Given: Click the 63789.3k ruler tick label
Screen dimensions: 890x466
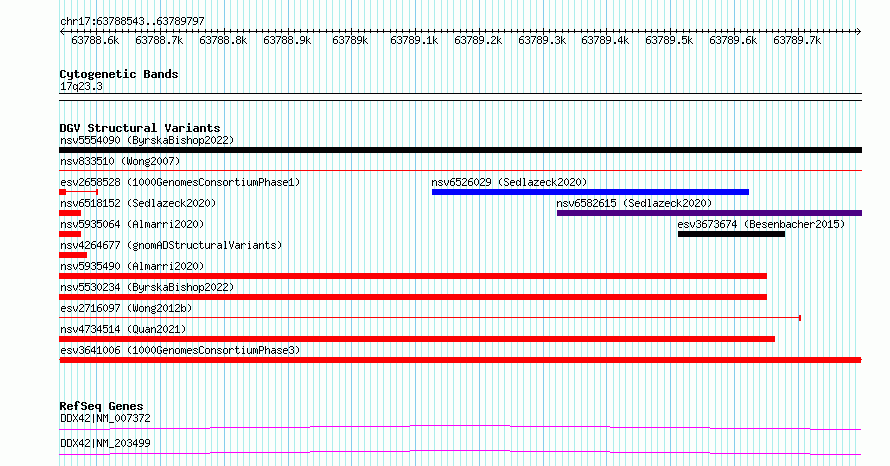Looking at the screenshot, I should pyautogui.click(x=542, y=41).
